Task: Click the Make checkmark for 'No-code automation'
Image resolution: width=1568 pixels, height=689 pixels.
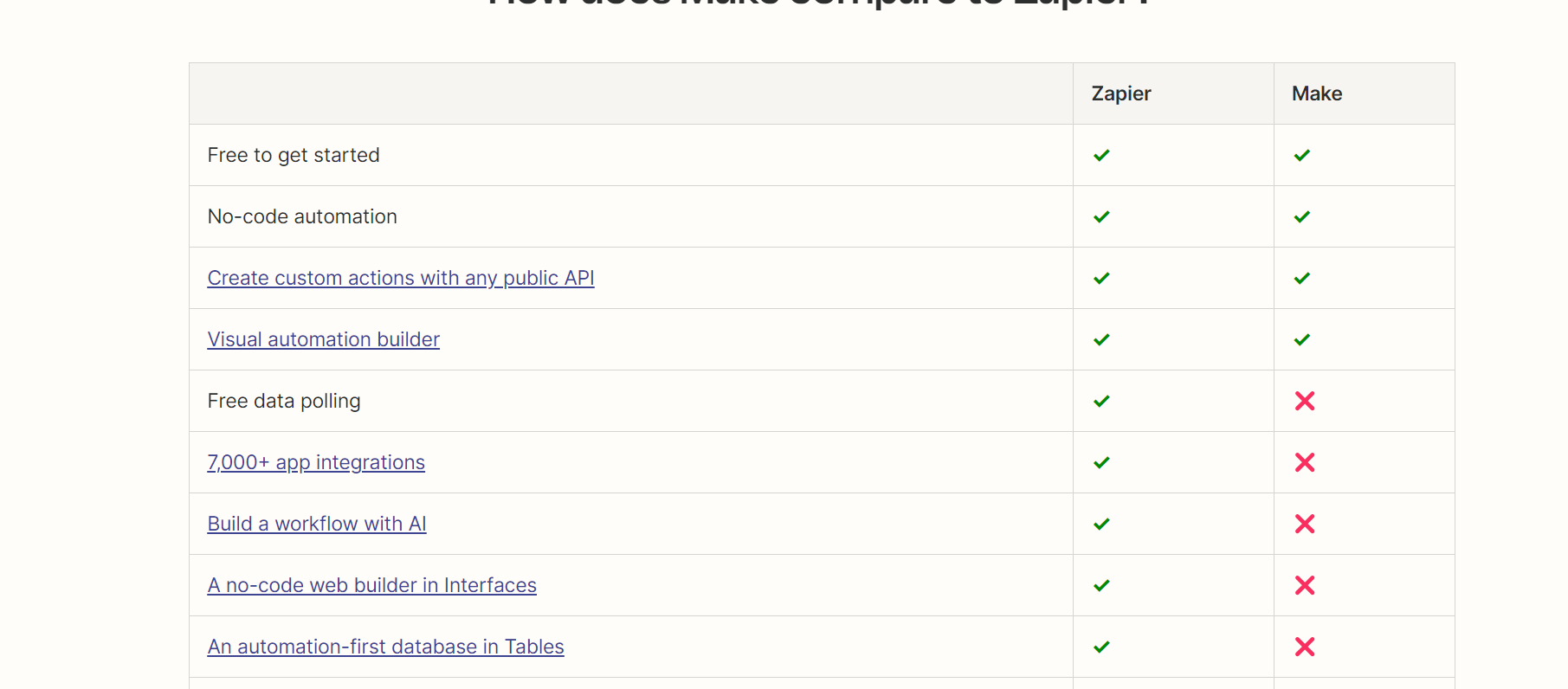Action: coord(1302,216)
